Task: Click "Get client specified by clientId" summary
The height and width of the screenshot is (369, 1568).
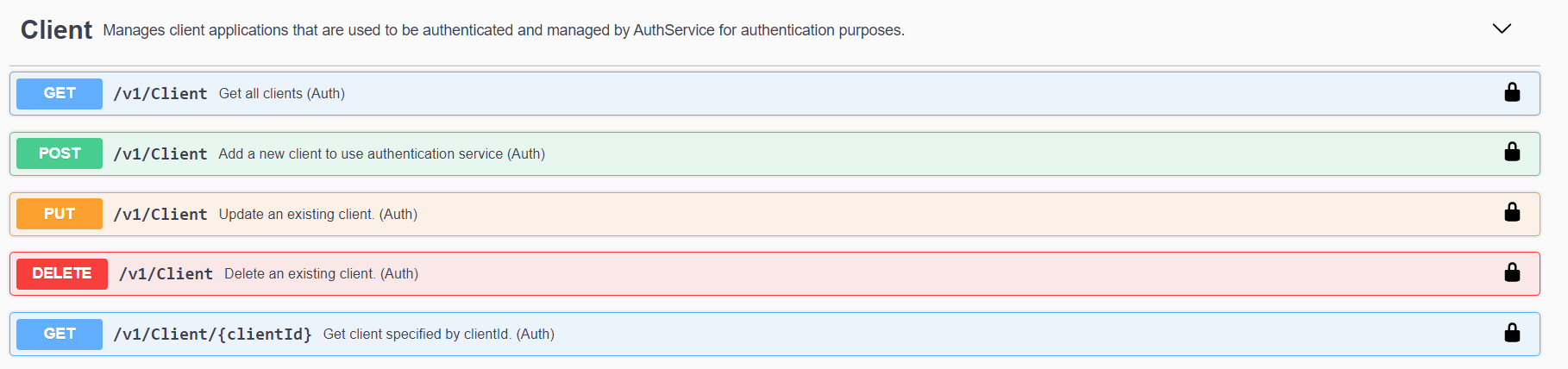Action: click(x=438, y=335)
